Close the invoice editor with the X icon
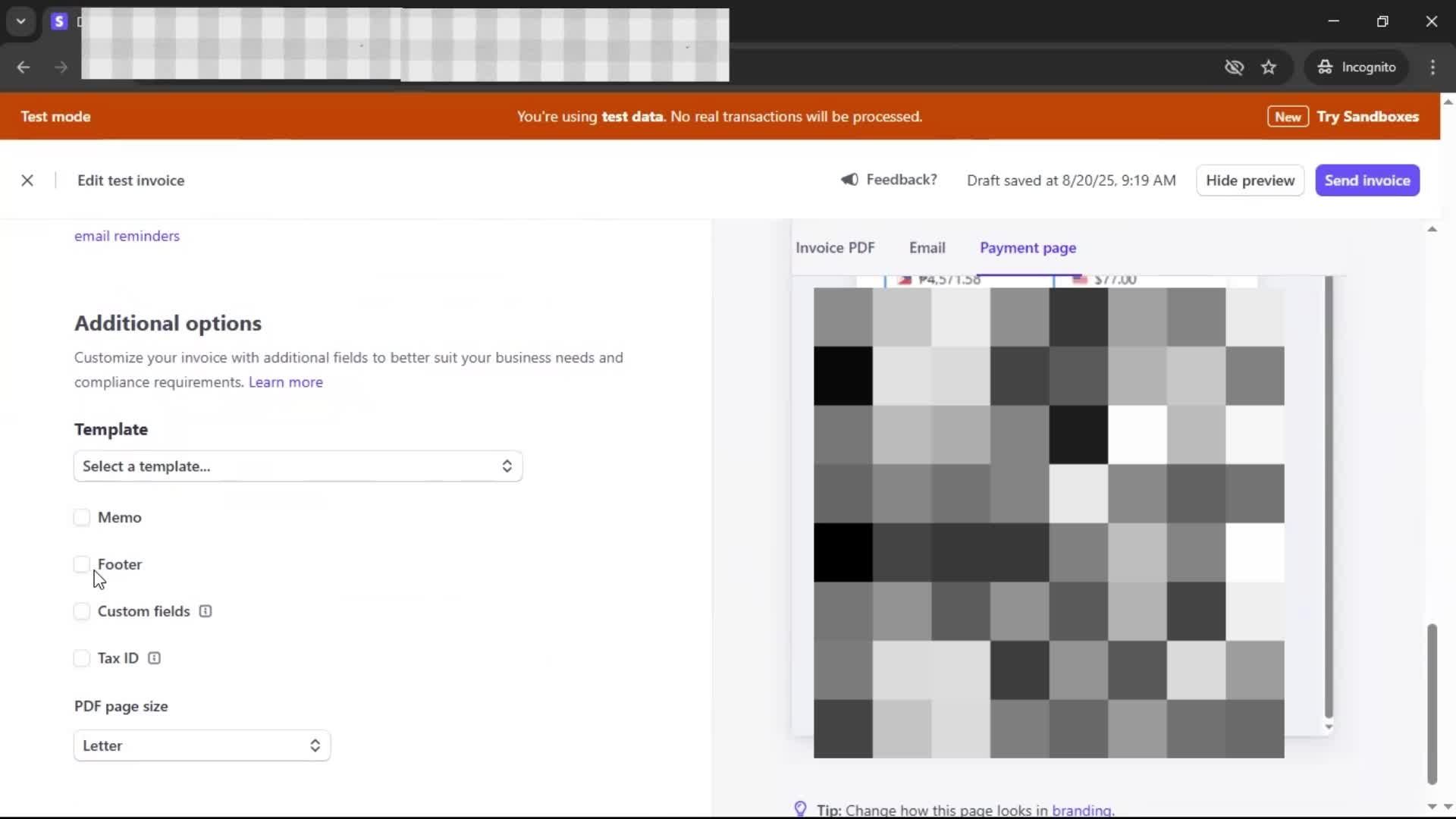The width and height of the screenshot is (1456, 819). click(x=27, y=180)
